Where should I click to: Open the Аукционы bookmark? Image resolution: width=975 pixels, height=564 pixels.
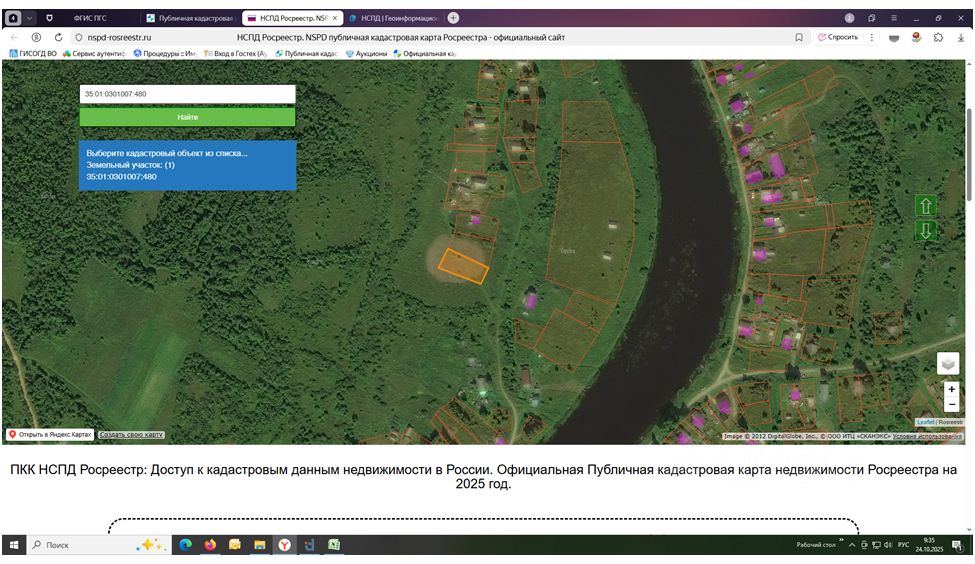[x=366, y=53]
